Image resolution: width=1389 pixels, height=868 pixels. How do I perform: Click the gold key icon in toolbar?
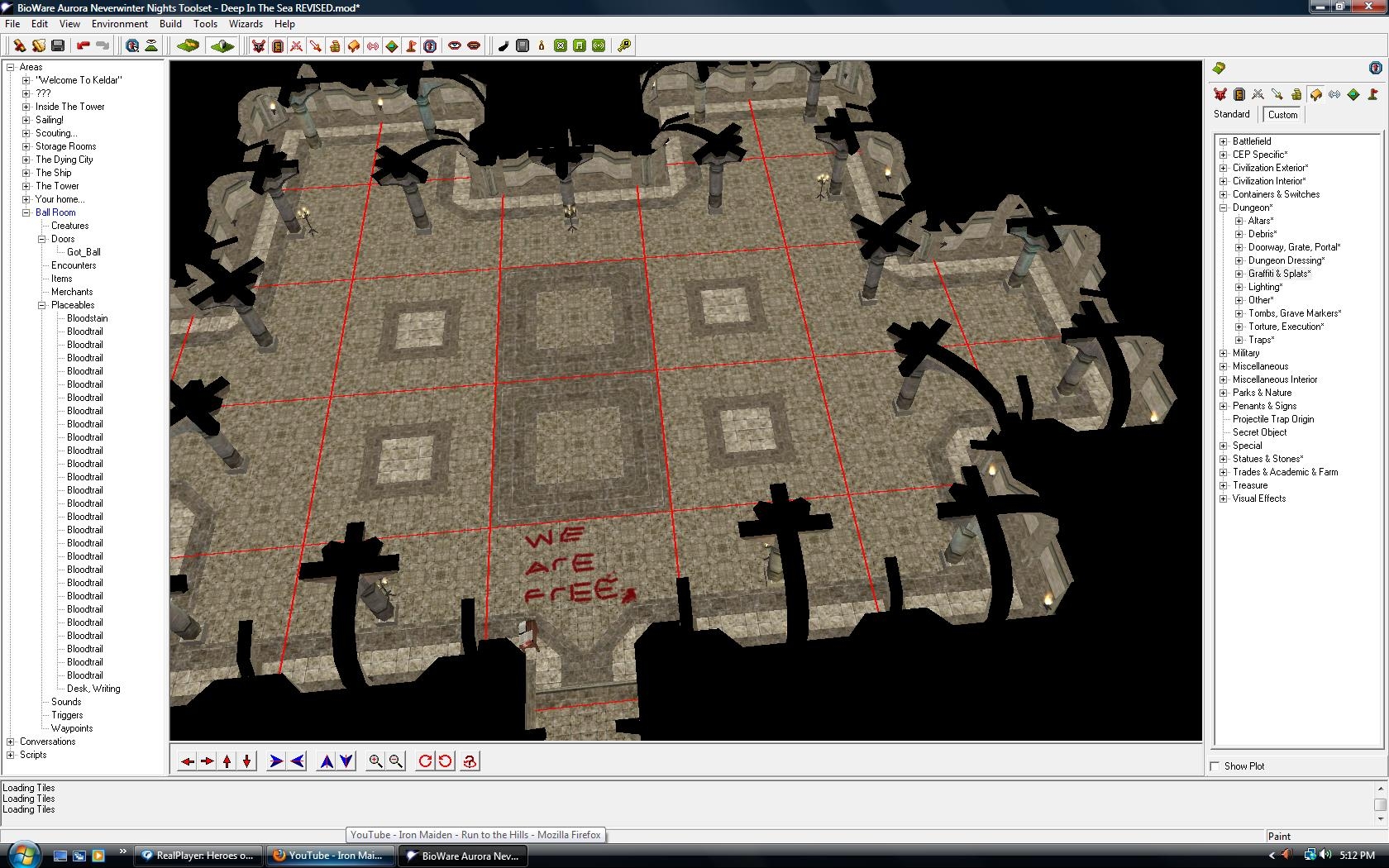click(x=624, y=46)
